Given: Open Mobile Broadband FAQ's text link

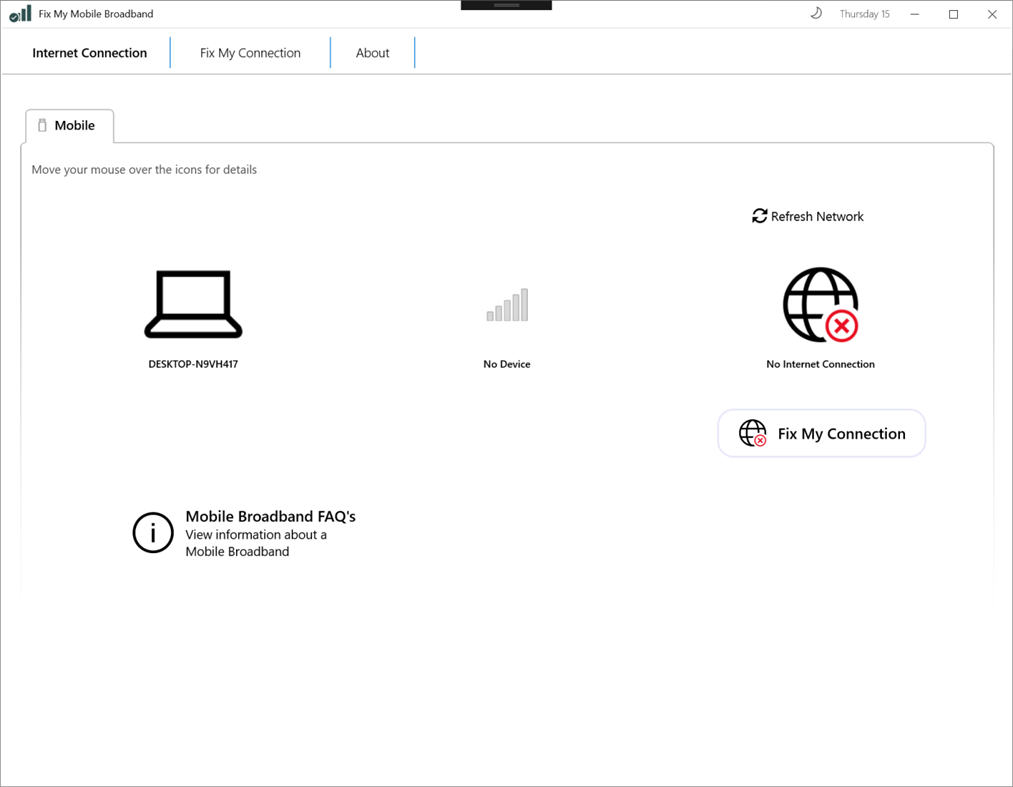Looking at the screenshot, I should coord(270,516).
